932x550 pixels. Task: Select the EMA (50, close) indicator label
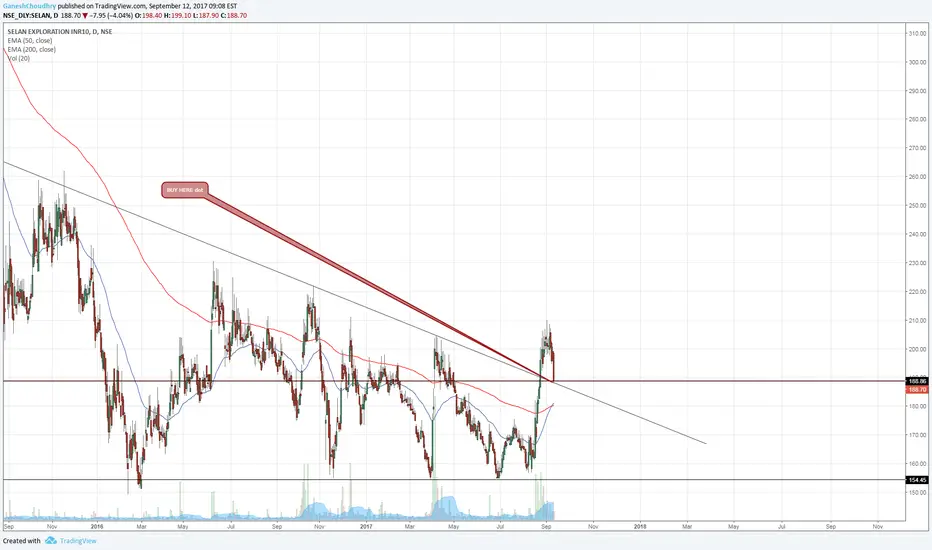(30, 40)
